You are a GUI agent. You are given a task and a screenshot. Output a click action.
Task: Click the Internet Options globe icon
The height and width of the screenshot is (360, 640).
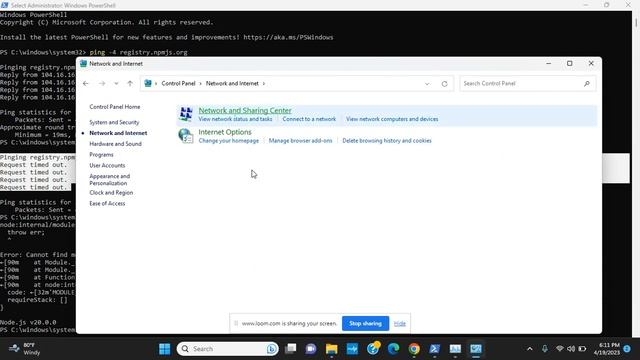pos(186,136)
